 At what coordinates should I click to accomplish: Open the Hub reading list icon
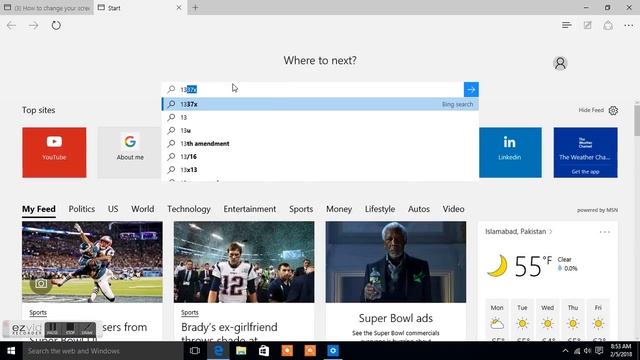click(567, 25)
